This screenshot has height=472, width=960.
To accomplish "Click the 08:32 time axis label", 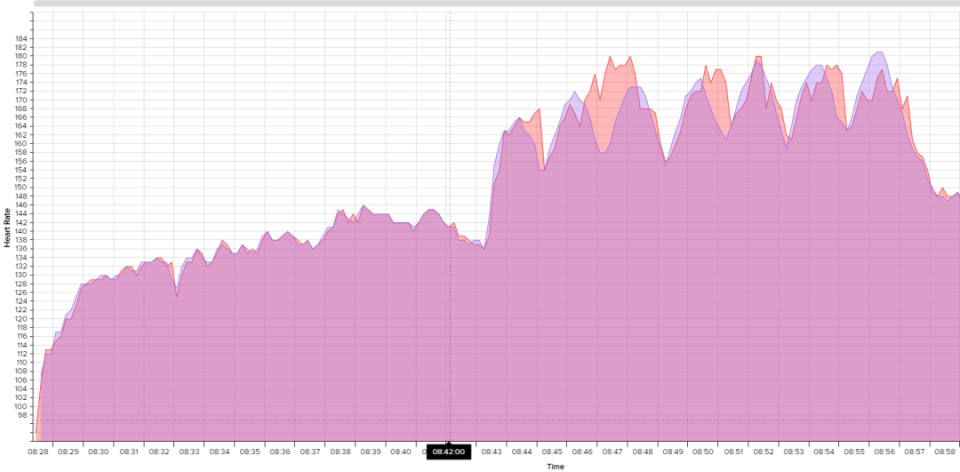I will (x=159, y=451).
